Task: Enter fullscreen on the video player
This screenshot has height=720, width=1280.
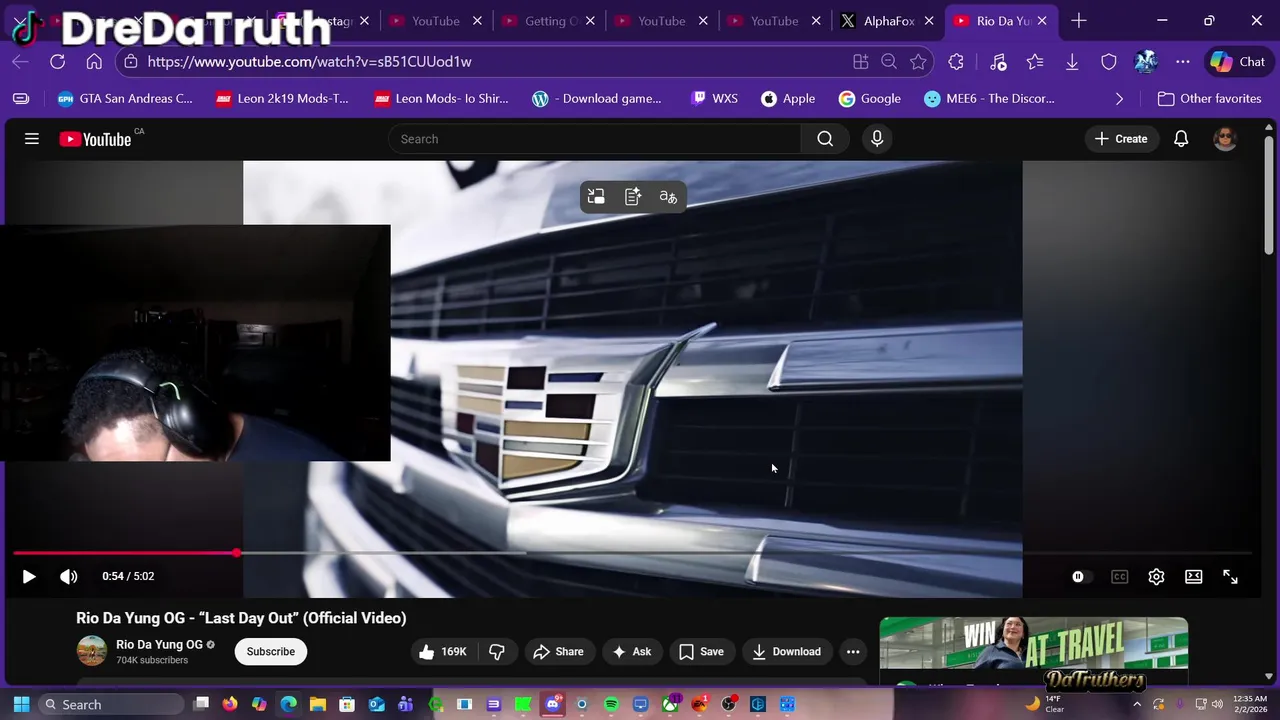Action: pyautogui.click(x=1230, y=577)
